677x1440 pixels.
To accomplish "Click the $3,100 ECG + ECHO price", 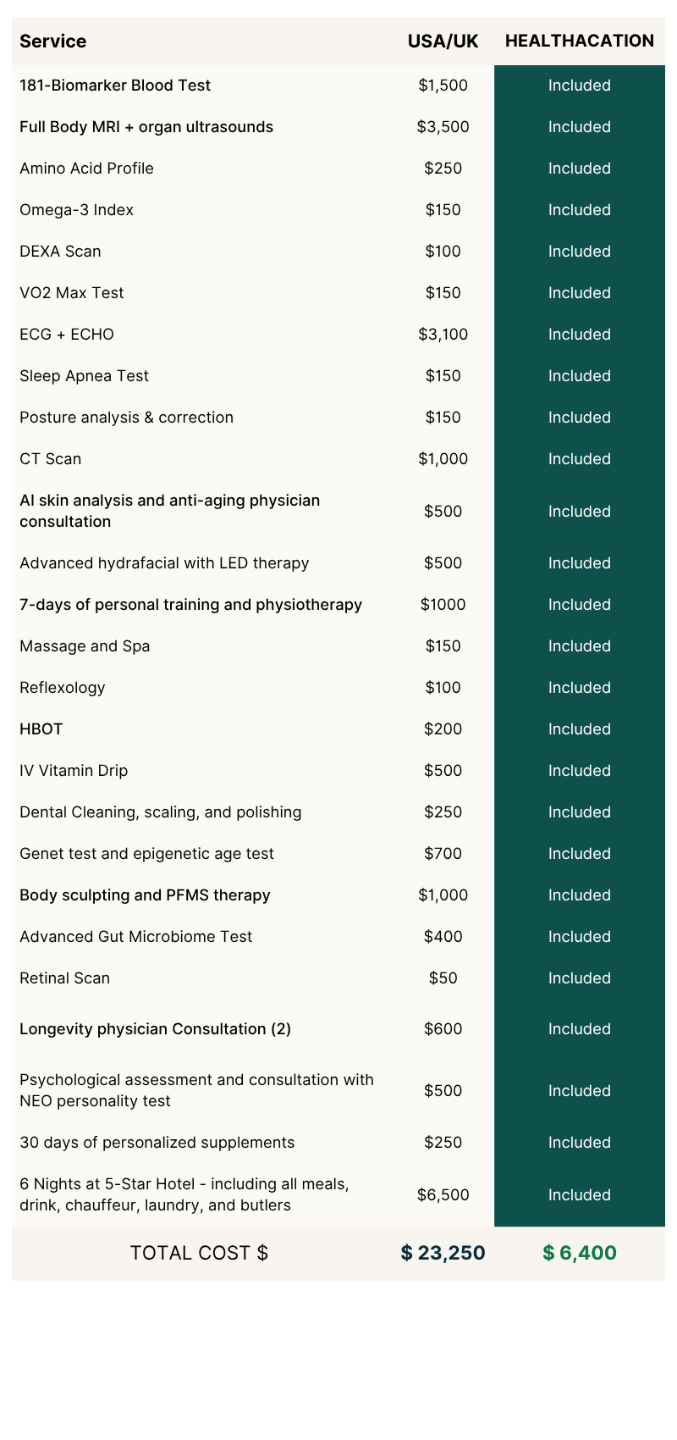I will [443, 334].
